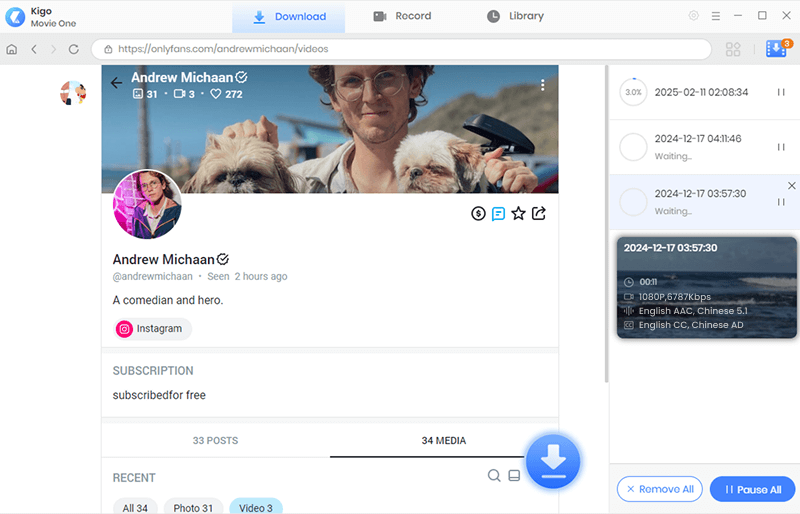Open the Download tab
The width and height of the screenshot is (800, 514).
(289, 17)
